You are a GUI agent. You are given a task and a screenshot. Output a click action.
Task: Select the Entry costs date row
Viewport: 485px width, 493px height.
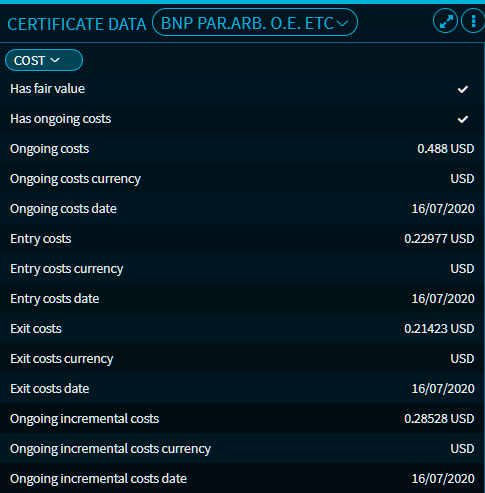(x=242, y=298)
